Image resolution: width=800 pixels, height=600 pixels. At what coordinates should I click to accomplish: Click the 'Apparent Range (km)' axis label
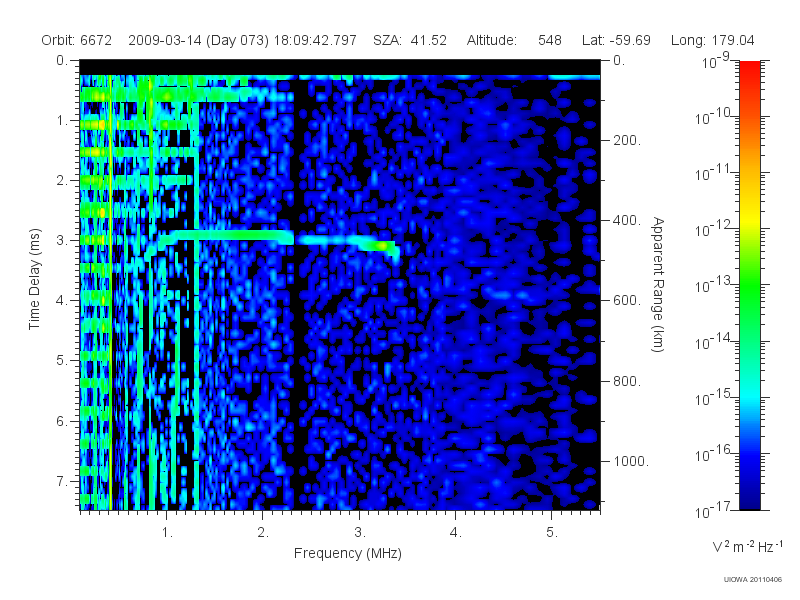658,285
